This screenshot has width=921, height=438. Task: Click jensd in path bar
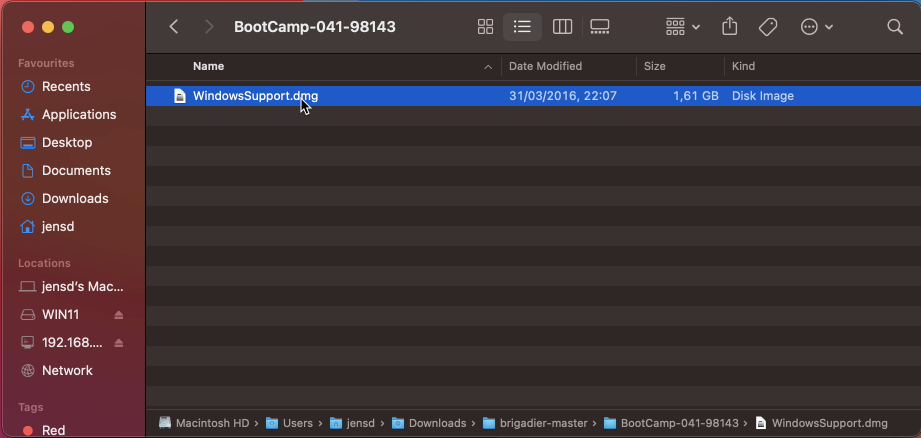(352, 423)
